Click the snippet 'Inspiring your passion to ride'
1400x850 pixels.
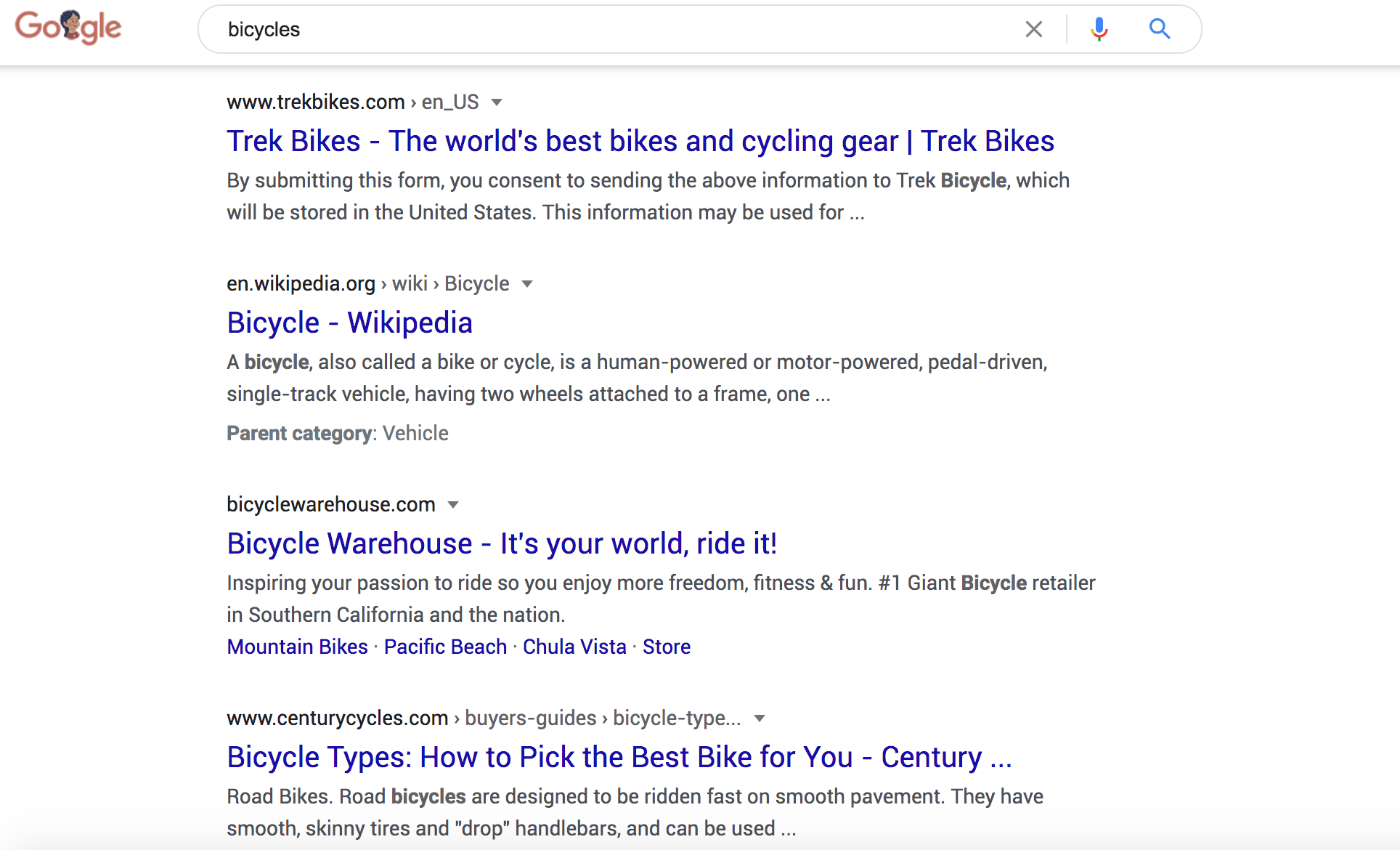tap(661, 599)
